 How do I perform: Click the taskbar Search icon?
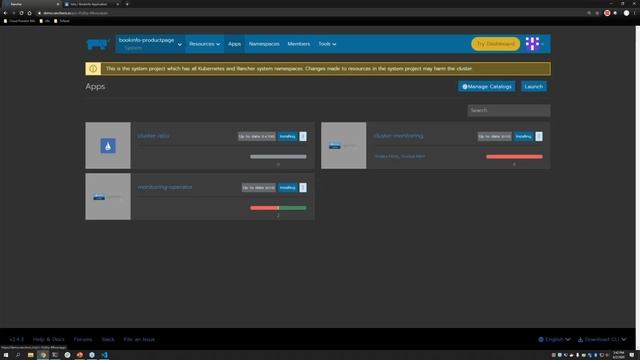pyautogui.click(x=18, y=355)
